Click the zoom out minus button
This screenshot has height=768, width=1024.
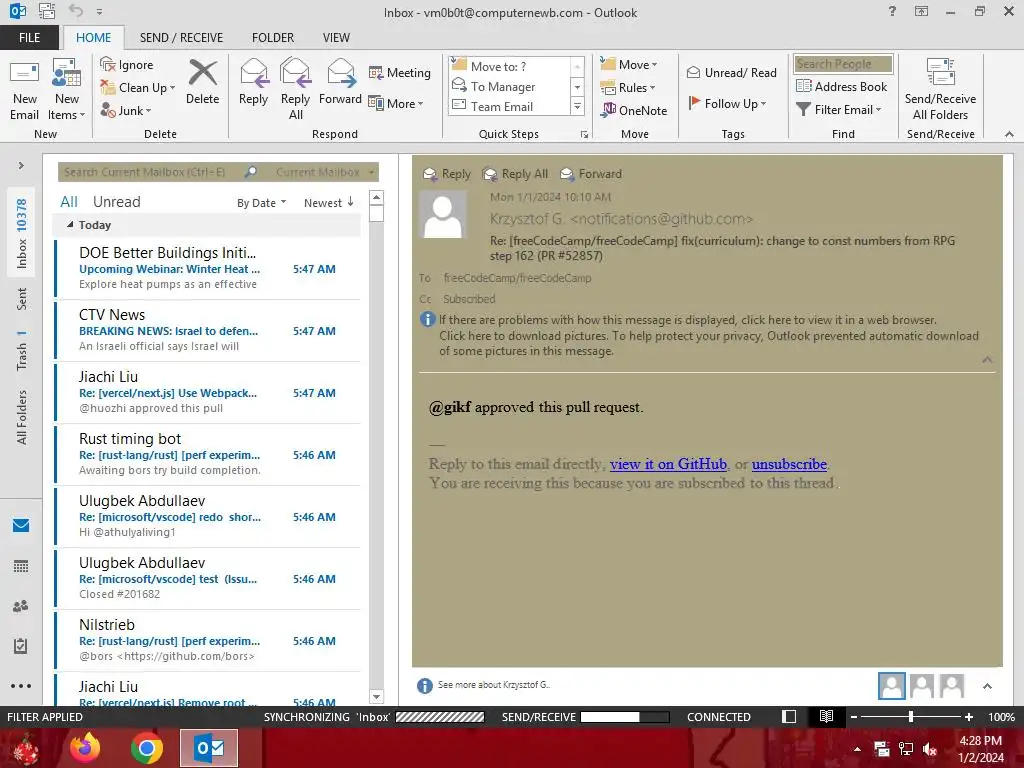853,716
